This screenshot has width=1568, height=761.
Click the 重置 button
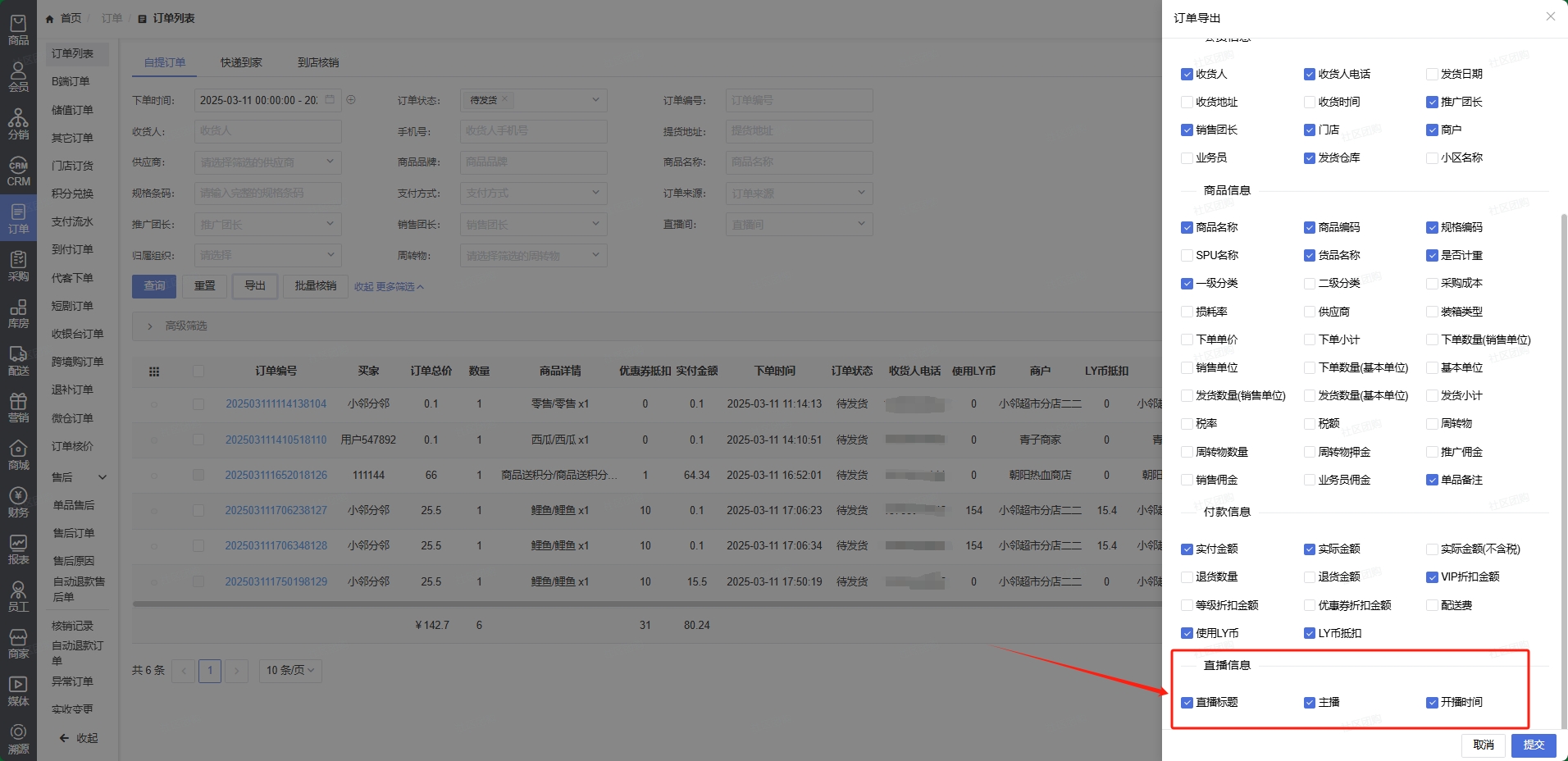point(204,286)
